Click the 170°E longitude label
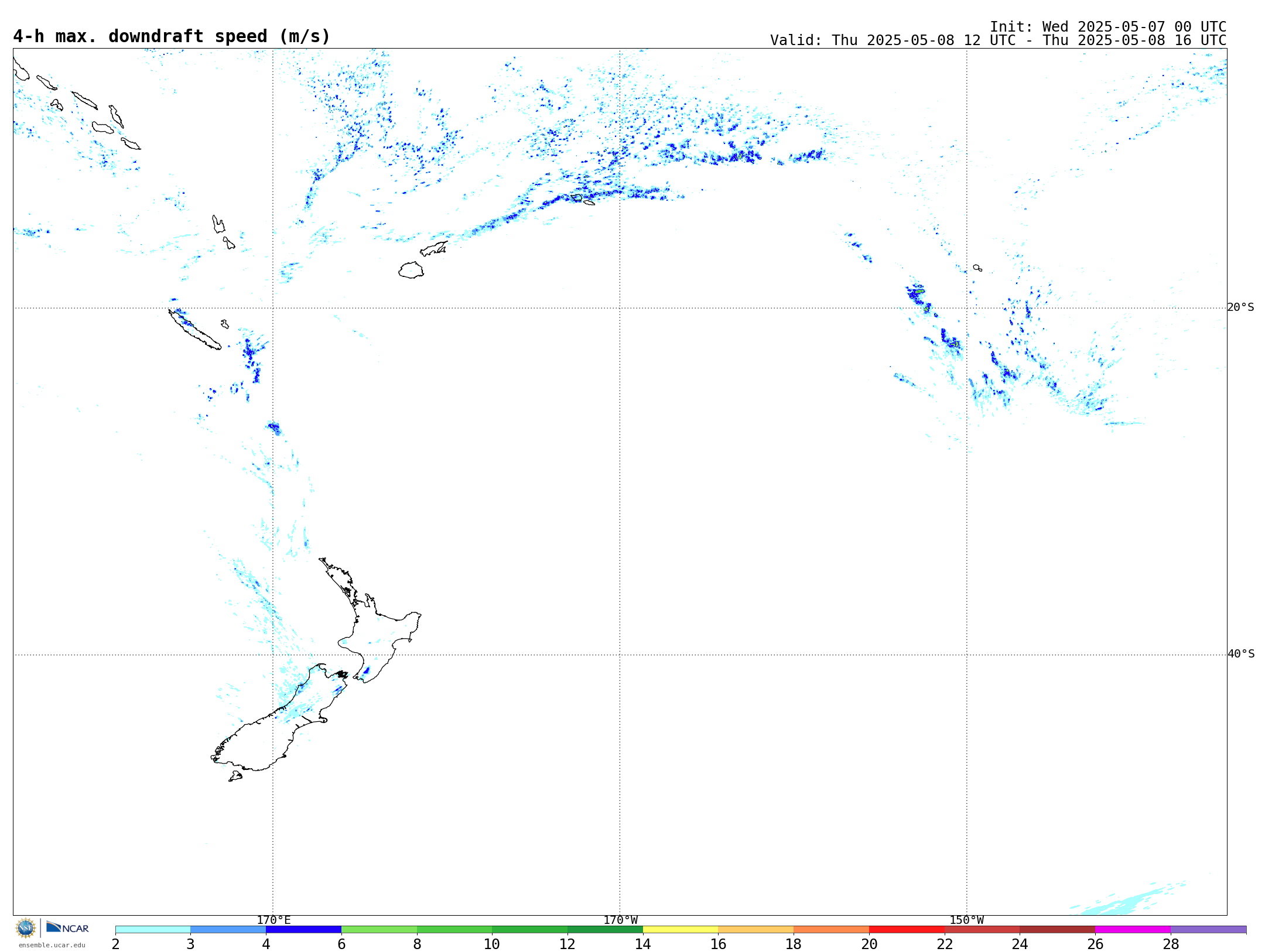1265x952 pixels. [273, 920]
